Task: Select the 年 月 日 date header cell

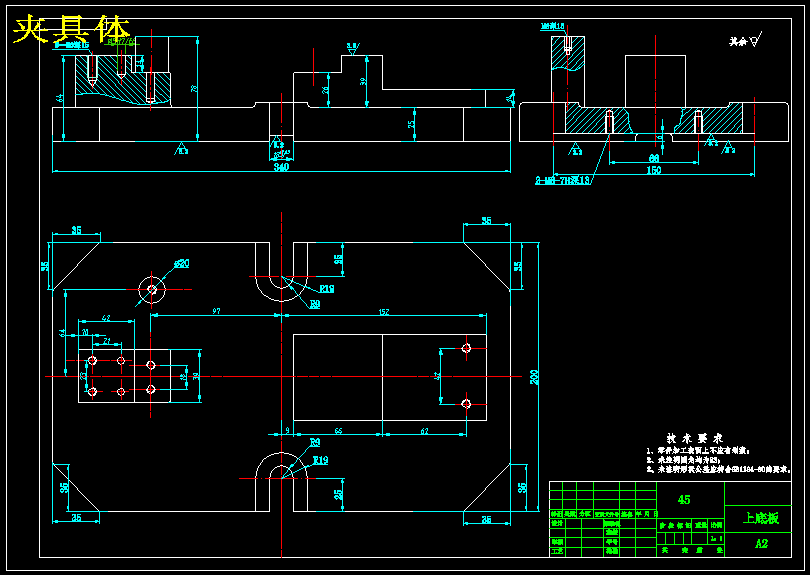Action: pos(646,515)
